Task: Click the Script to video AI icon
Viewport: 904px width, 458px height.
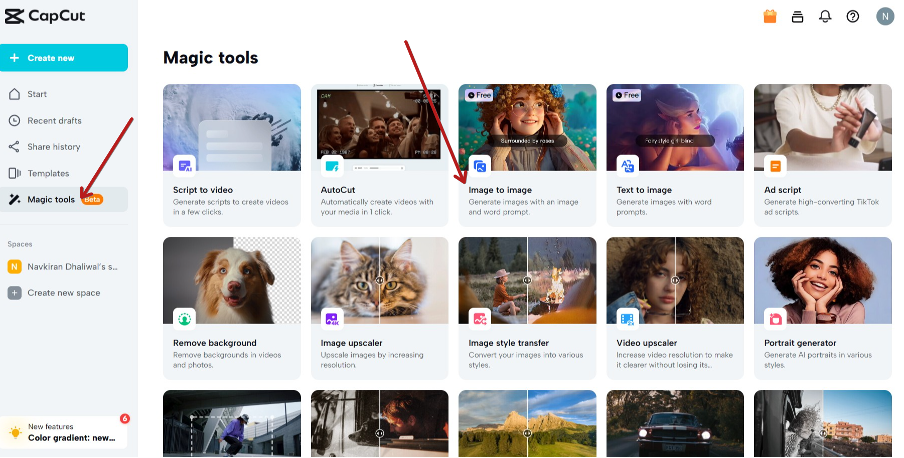Action: pos(184,166)
